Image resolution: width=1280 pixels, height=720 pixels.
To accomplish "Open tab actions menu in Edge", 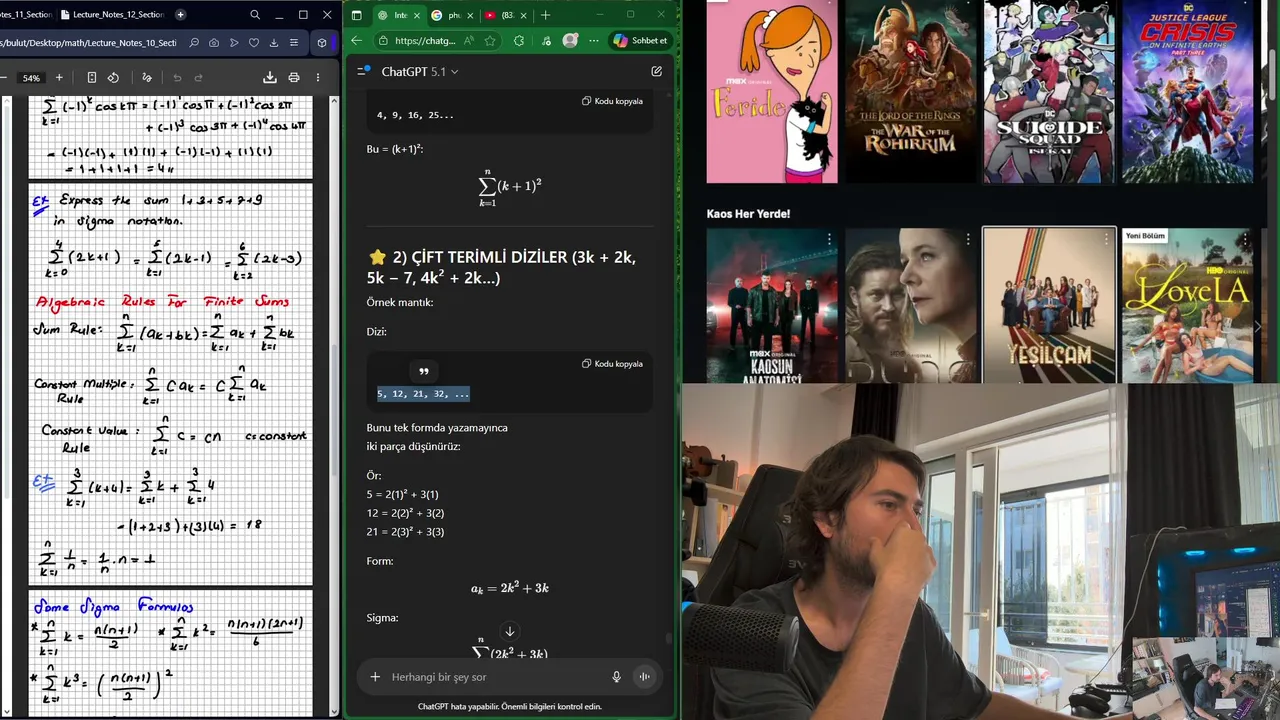I will click(356, 15).
